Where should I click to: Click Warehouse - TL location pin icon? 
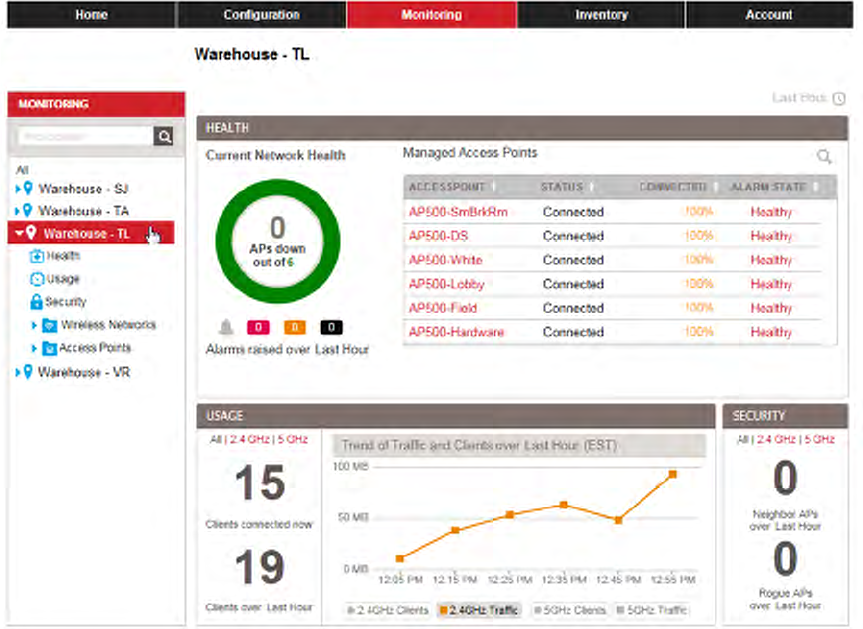(x=31, y=232)
